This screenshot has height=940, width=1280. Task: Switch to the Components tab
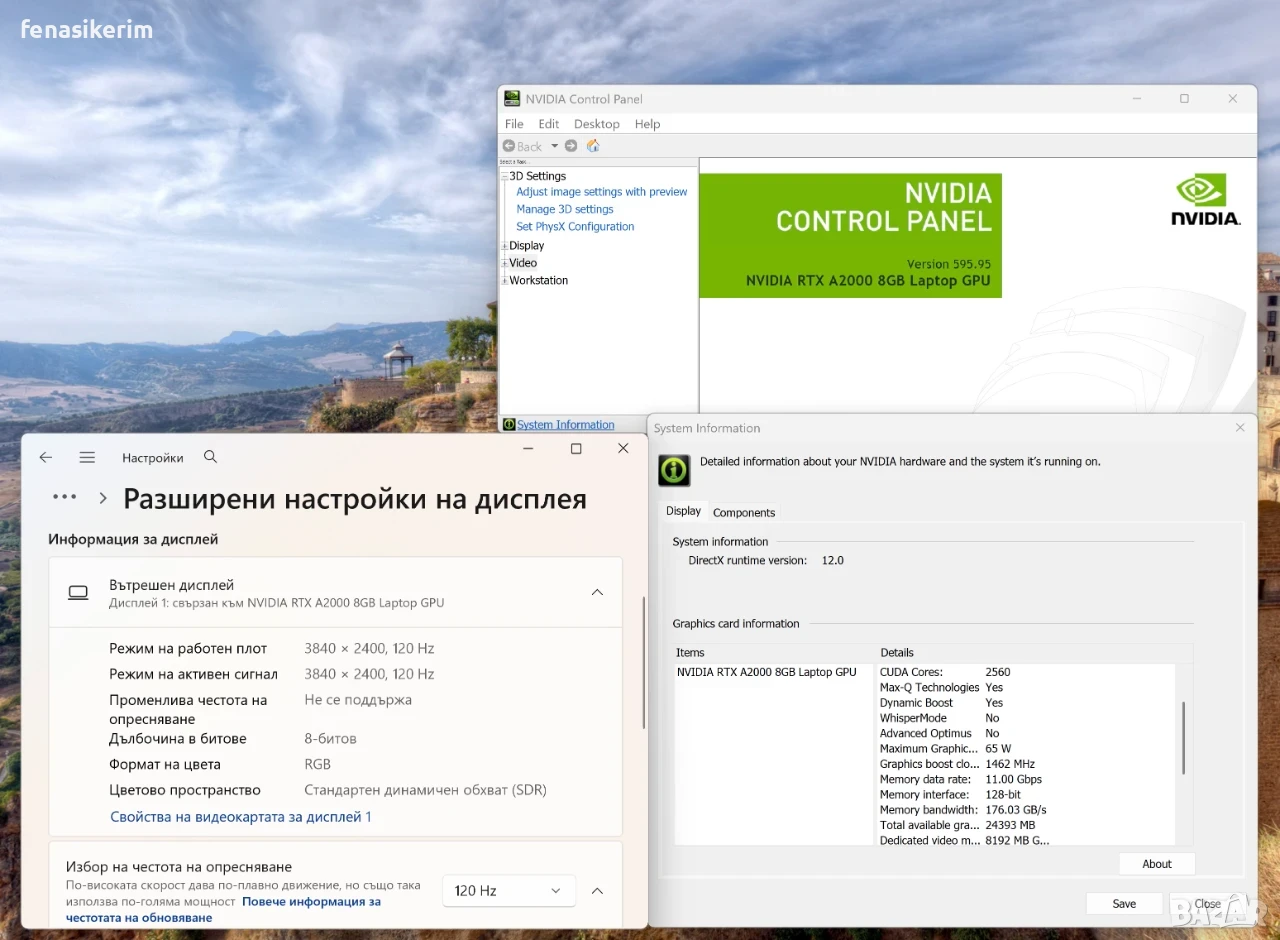744,512
